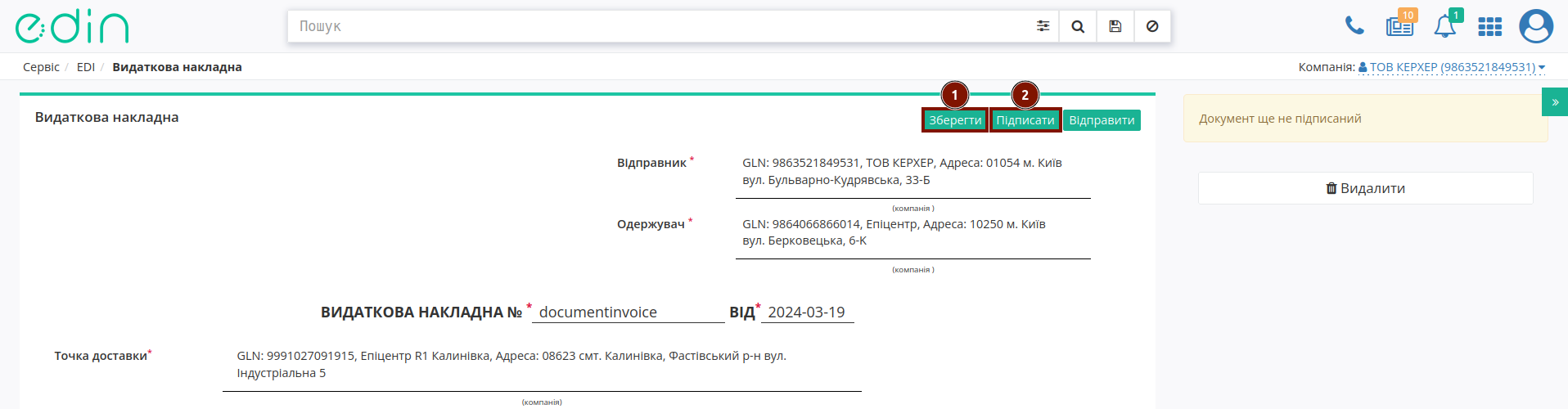Image resolution: width=1568 pixels, height=409 pixels.
Task: Clear the search with the ban icon
Action: (1151, 26)
